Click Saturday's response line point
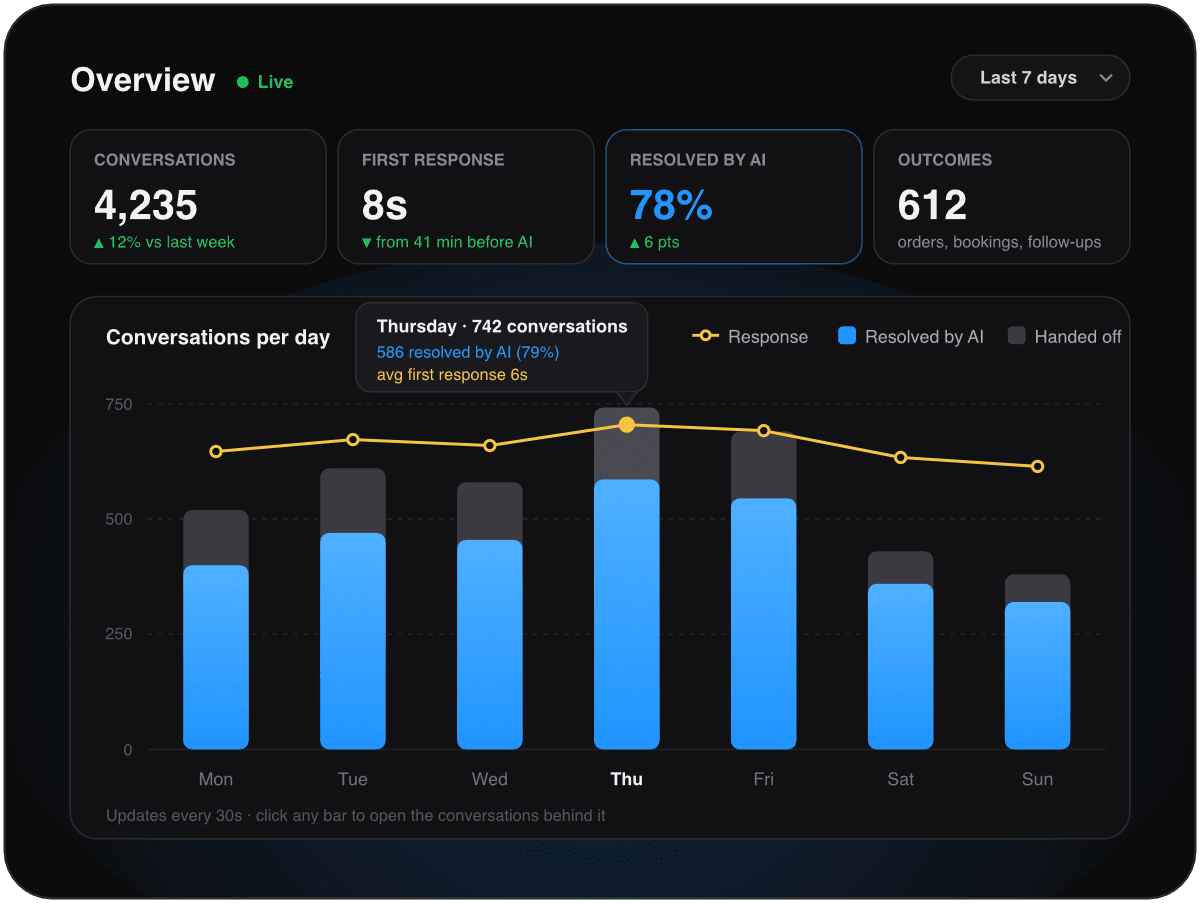 coord(901,458)
